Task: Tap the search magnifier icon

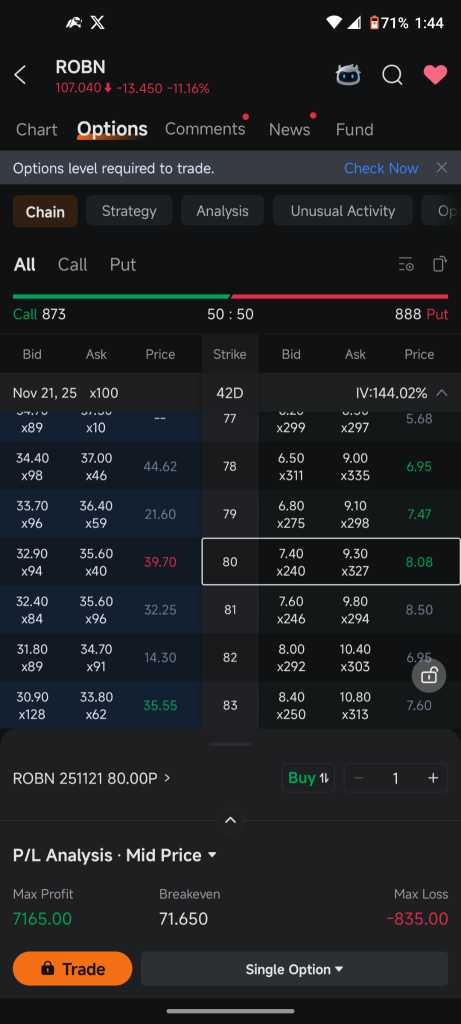Action: click(392, 75)
